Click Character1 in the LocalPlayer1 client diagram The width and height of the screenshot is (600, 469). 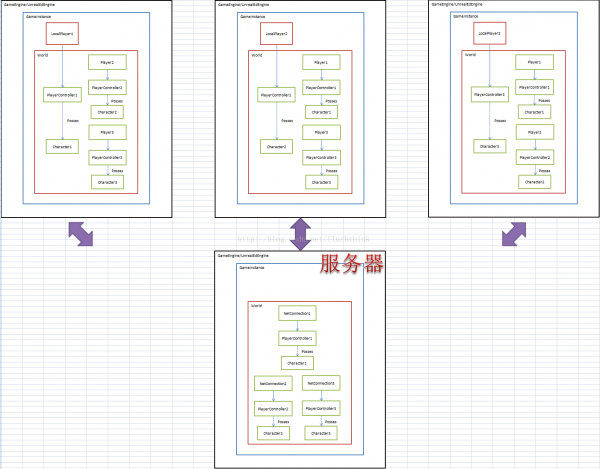click(x=62, y=147)
